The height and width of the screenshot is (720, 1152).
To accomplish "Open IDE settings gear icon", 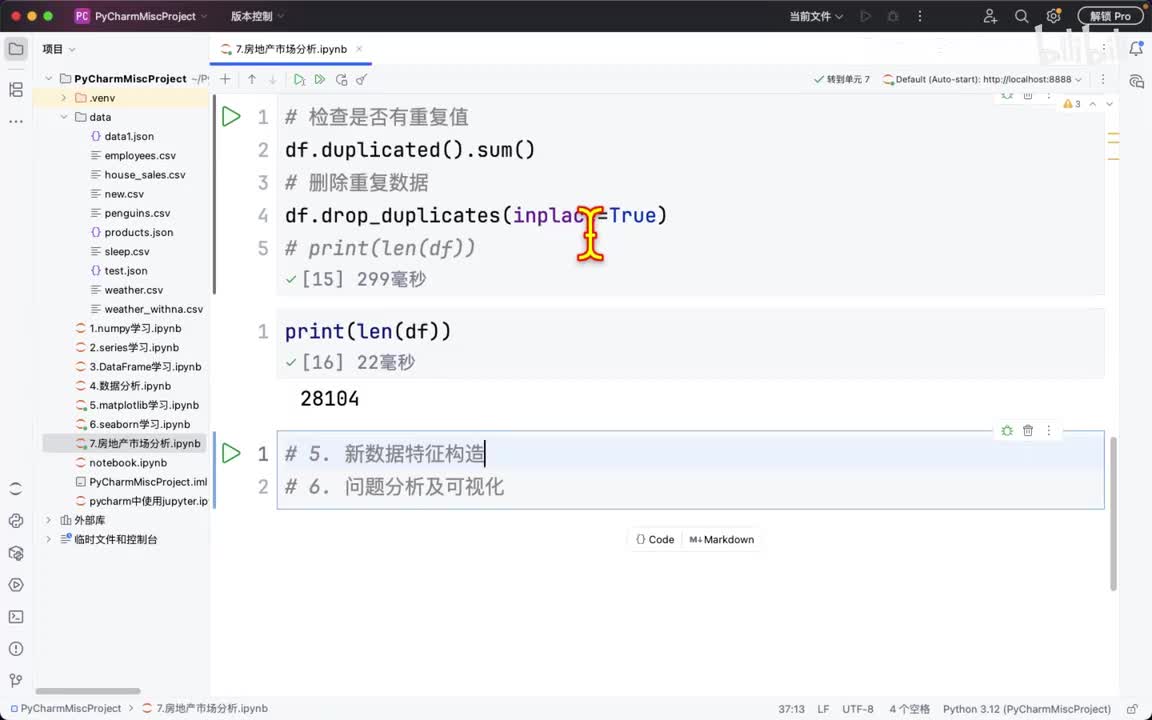I will 1054,16.
